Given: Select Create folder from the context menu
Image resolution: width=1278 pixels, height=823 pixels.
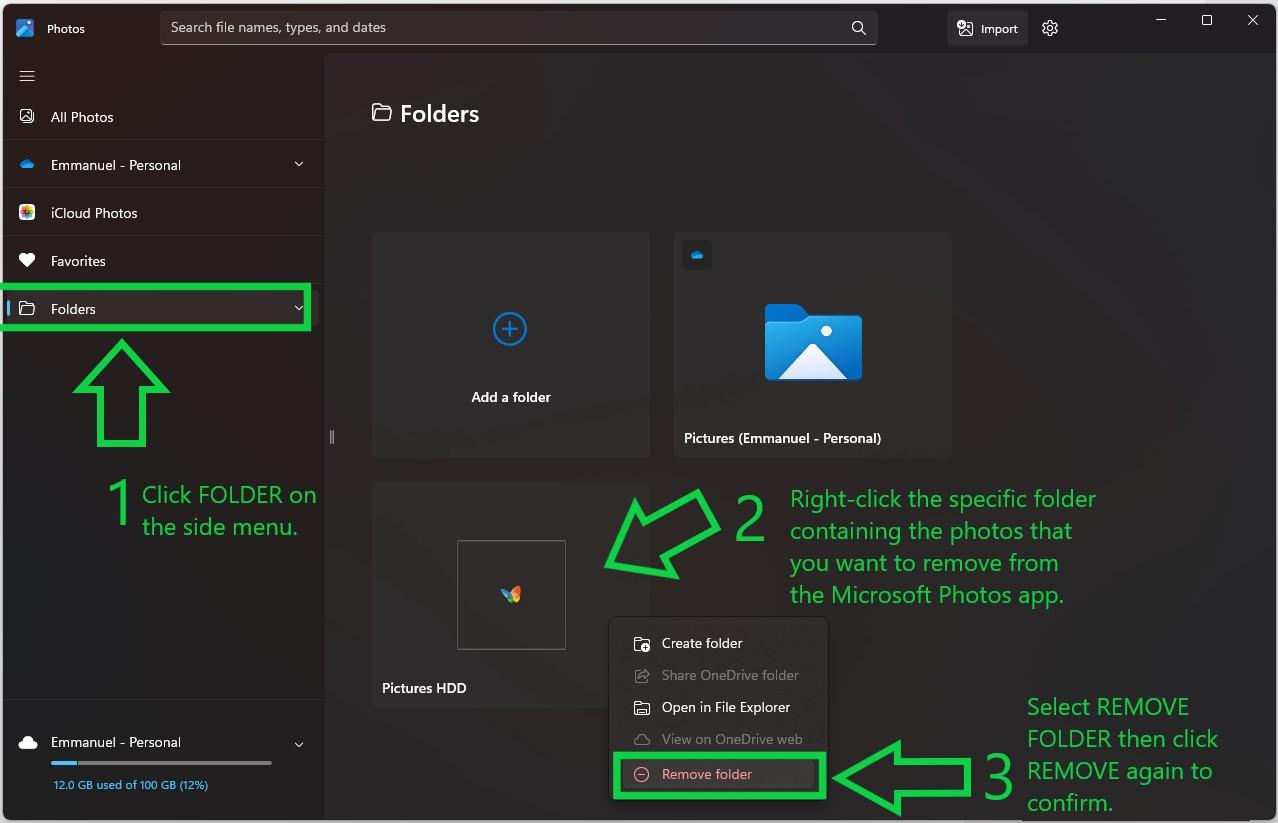Looking at the screenshot, I should tap(719, 643).
